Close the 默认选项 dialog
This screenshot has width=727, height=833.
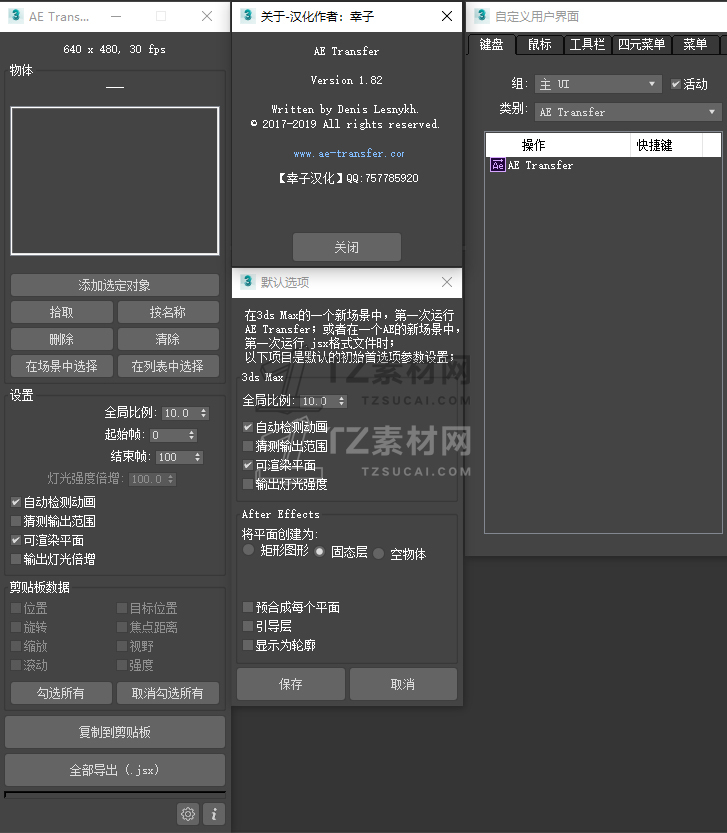447,282
